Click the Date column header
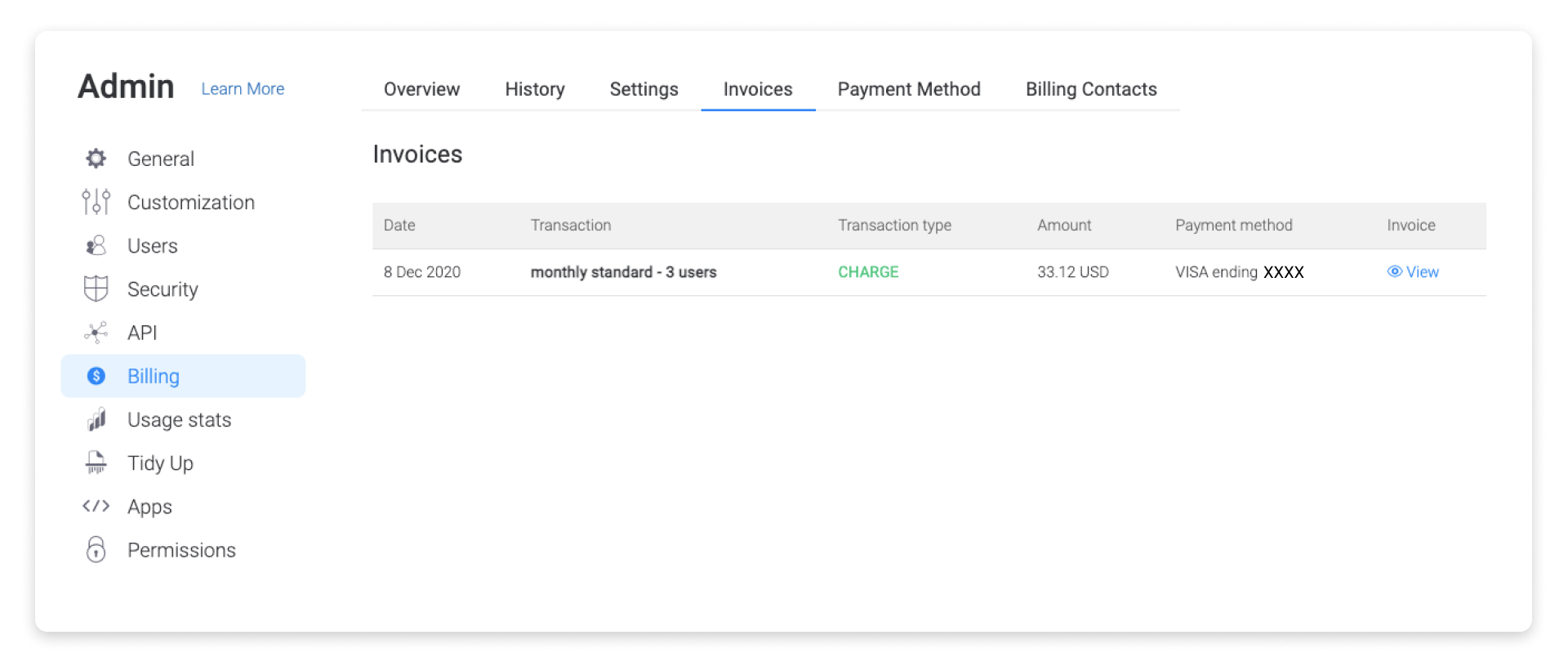Viewport: 1568px width, 662px height. pyautogui.click(x=399, y=225)
